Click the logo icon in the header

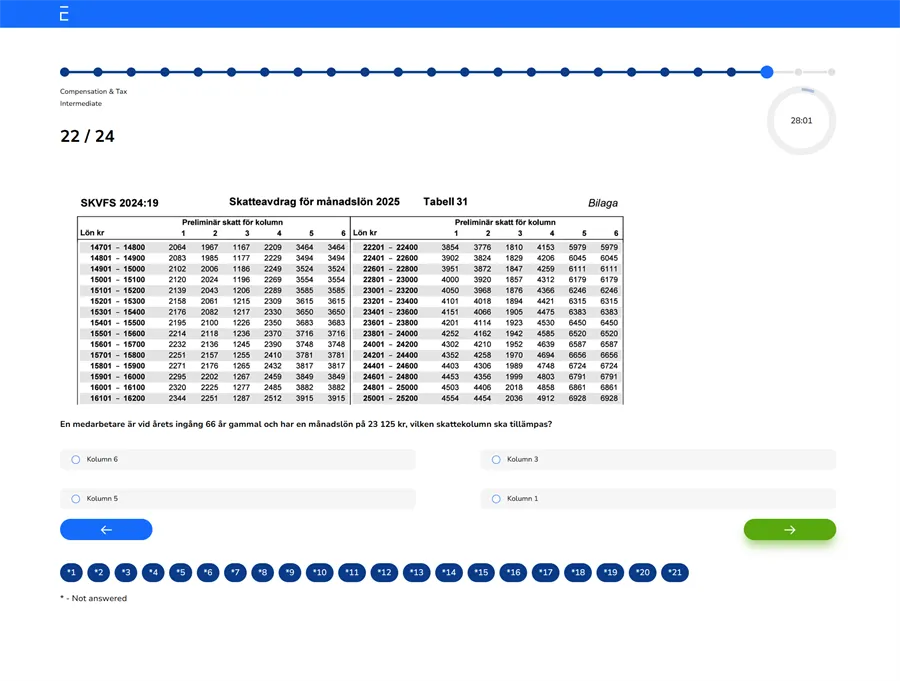64,13
